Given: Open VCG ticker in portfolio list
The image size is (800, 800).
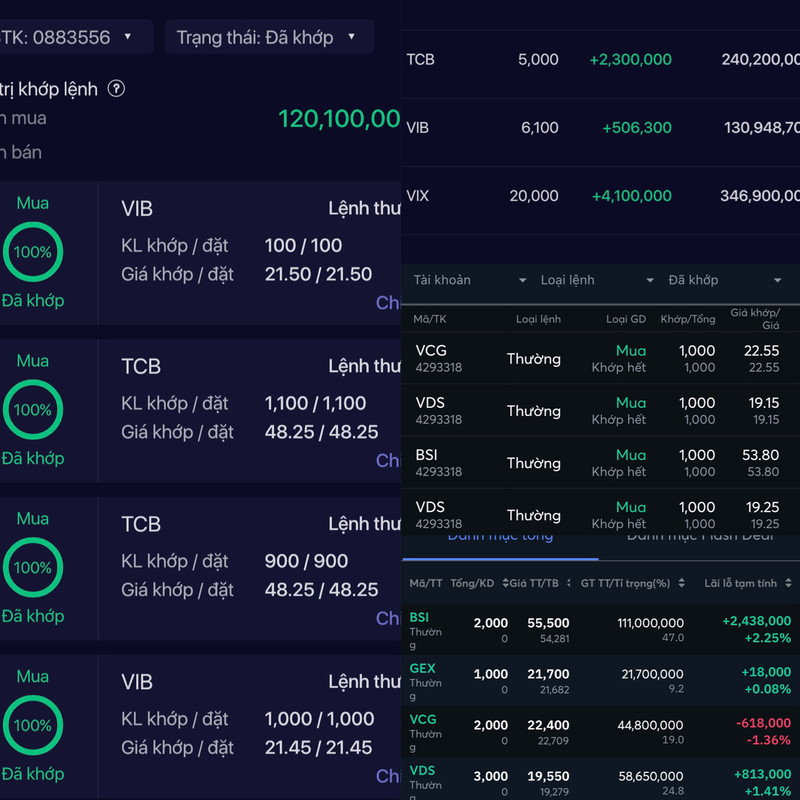Looking at the screenshot, I should [422, 719].
